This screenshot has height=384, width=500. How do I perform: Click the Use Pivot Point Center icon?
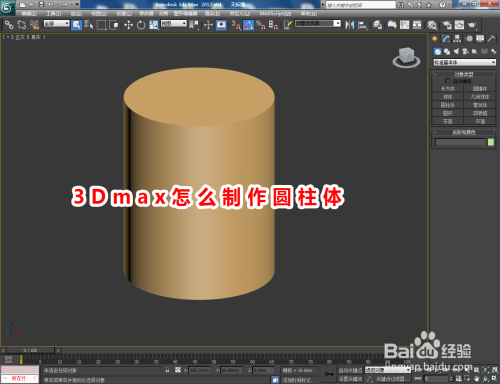coord(194,25)
